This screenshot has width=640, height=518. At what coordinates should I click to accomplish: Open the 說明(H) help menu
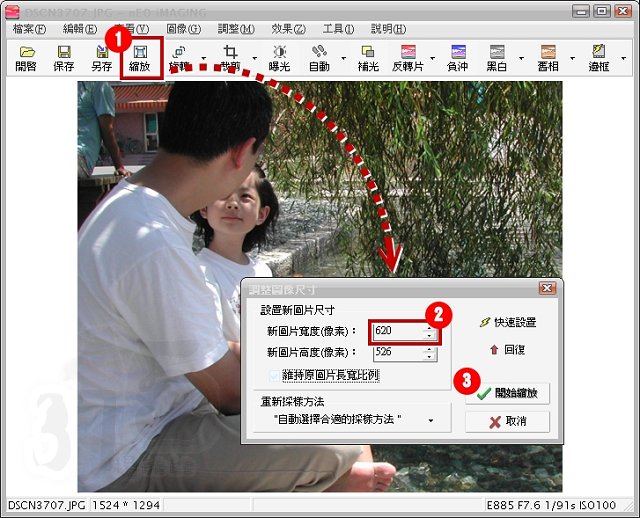389,29
